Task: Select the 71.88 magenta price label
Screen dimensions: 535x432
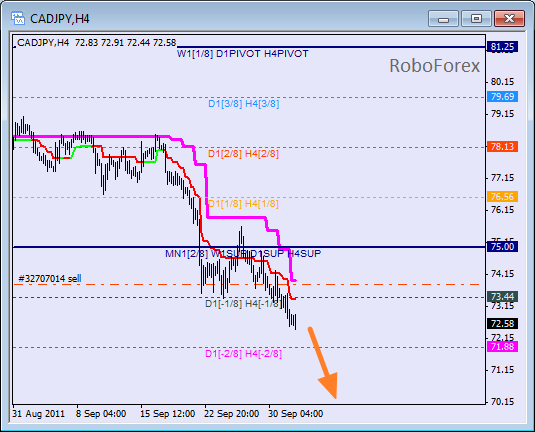Action: tap(502, 347)
